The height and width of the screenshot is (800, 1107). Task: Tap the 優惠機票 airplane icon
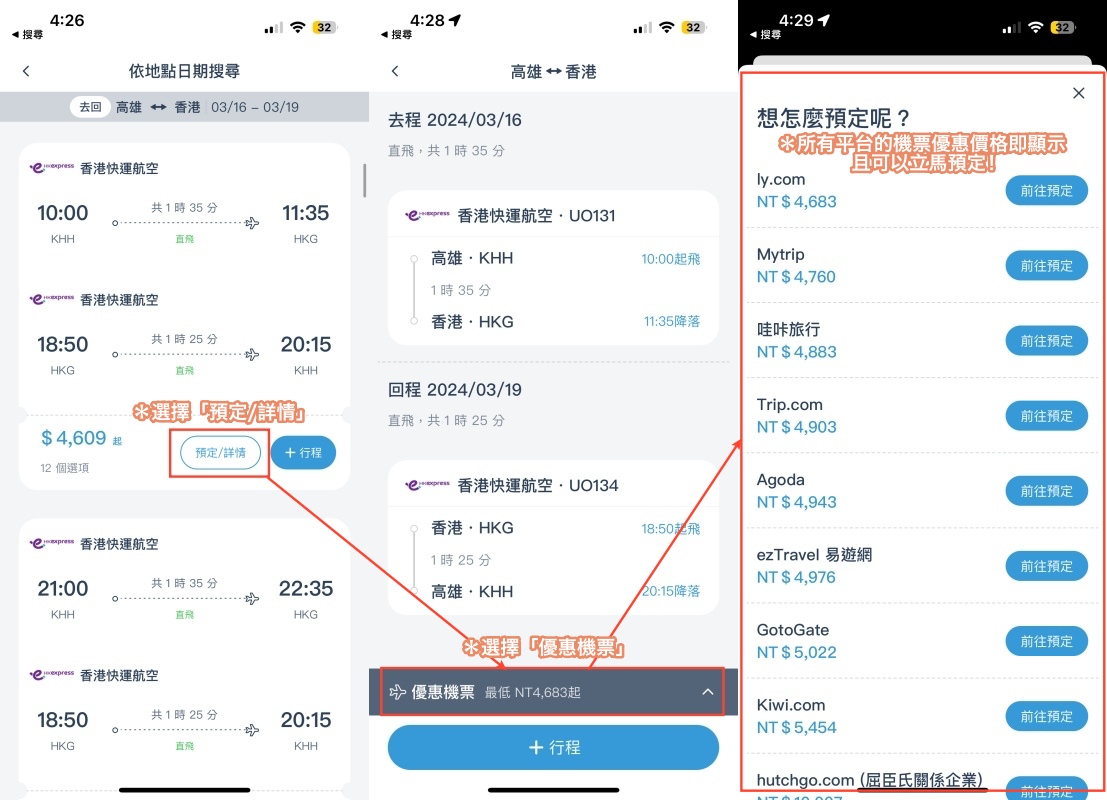(397, 692)
